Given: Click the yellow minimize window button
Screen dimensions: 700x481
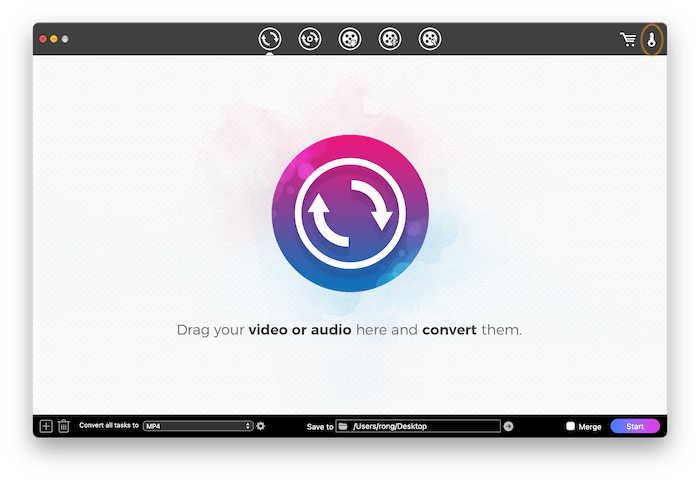Looking at the screenshot, I should pos(54,39).
